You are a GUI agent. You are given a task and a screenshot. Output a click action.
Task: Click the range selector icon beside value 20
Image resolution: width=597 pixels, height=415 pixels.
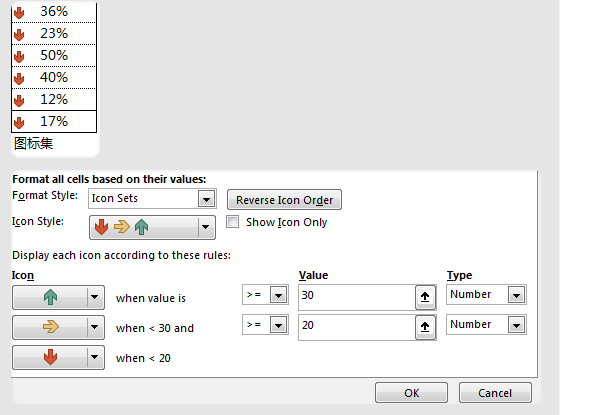tap(425, 327)
